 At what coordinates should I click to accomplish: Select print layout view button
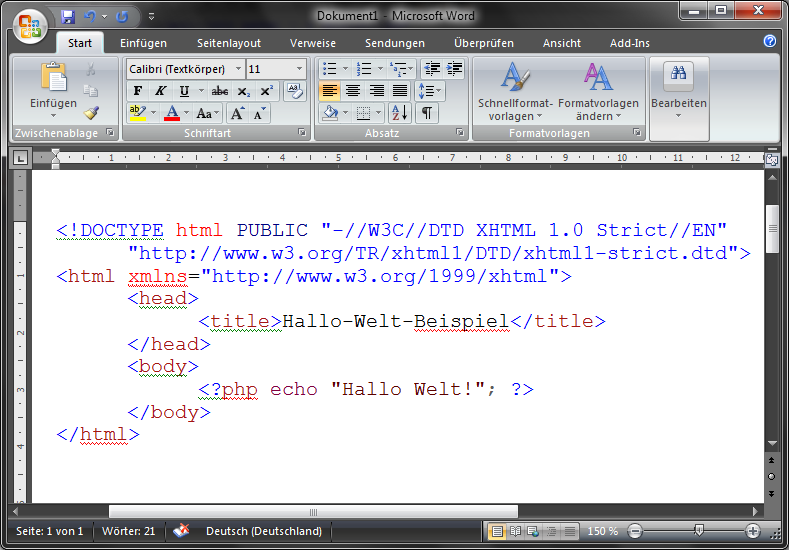(497, 531)
